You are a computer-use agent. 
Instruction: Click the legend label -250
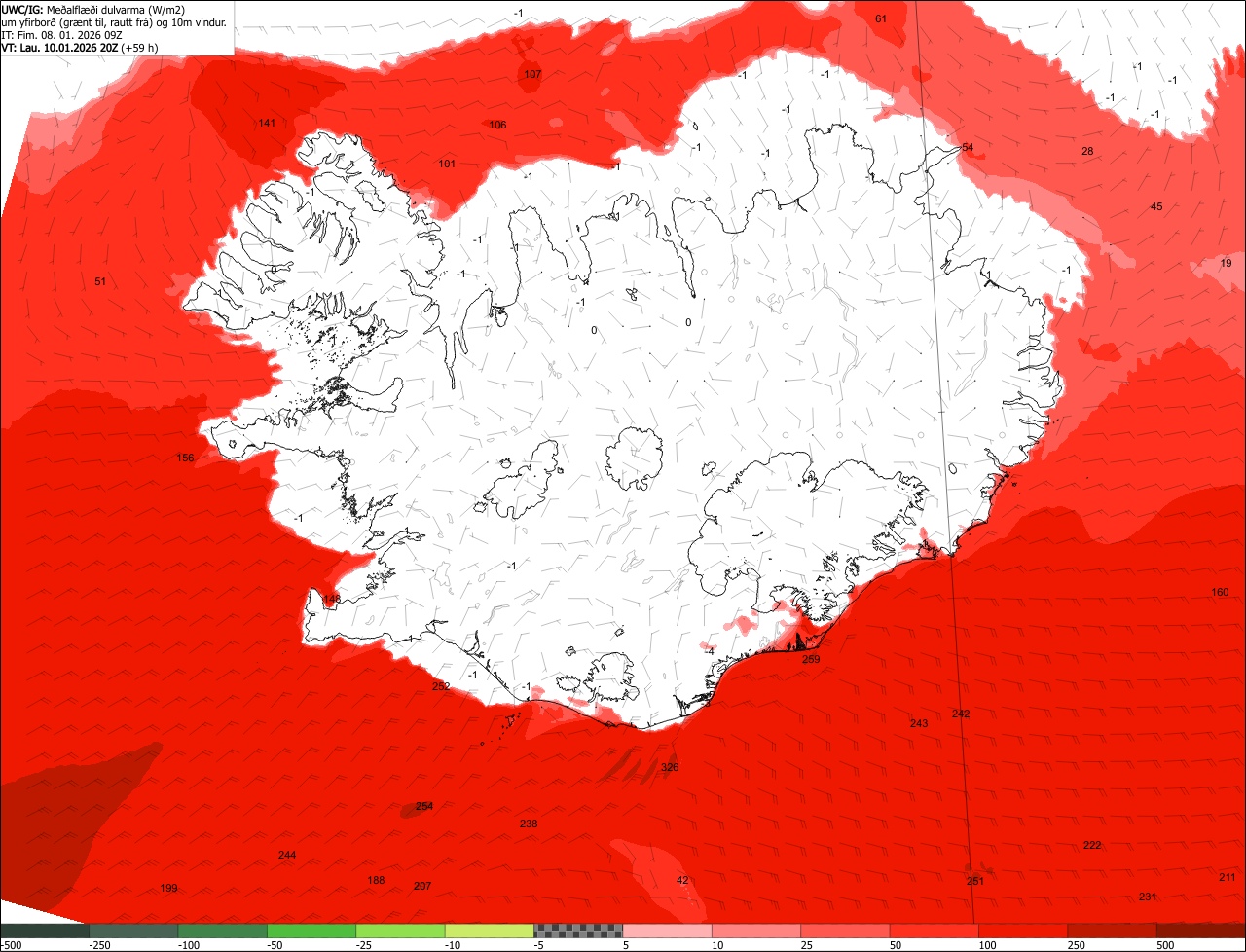point(99,945)
